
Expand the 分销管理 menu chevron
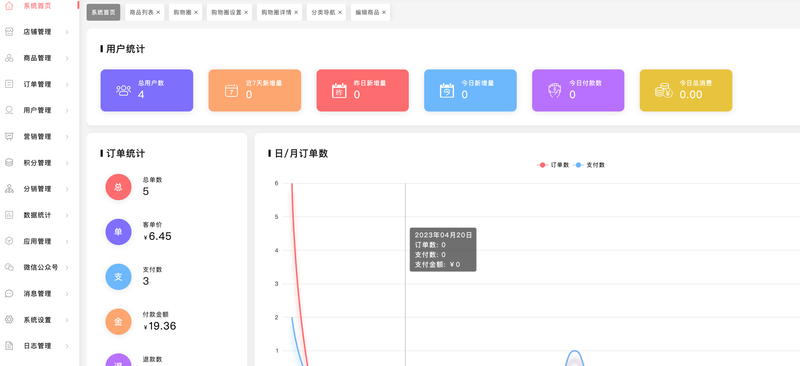[x=67, y=189]
